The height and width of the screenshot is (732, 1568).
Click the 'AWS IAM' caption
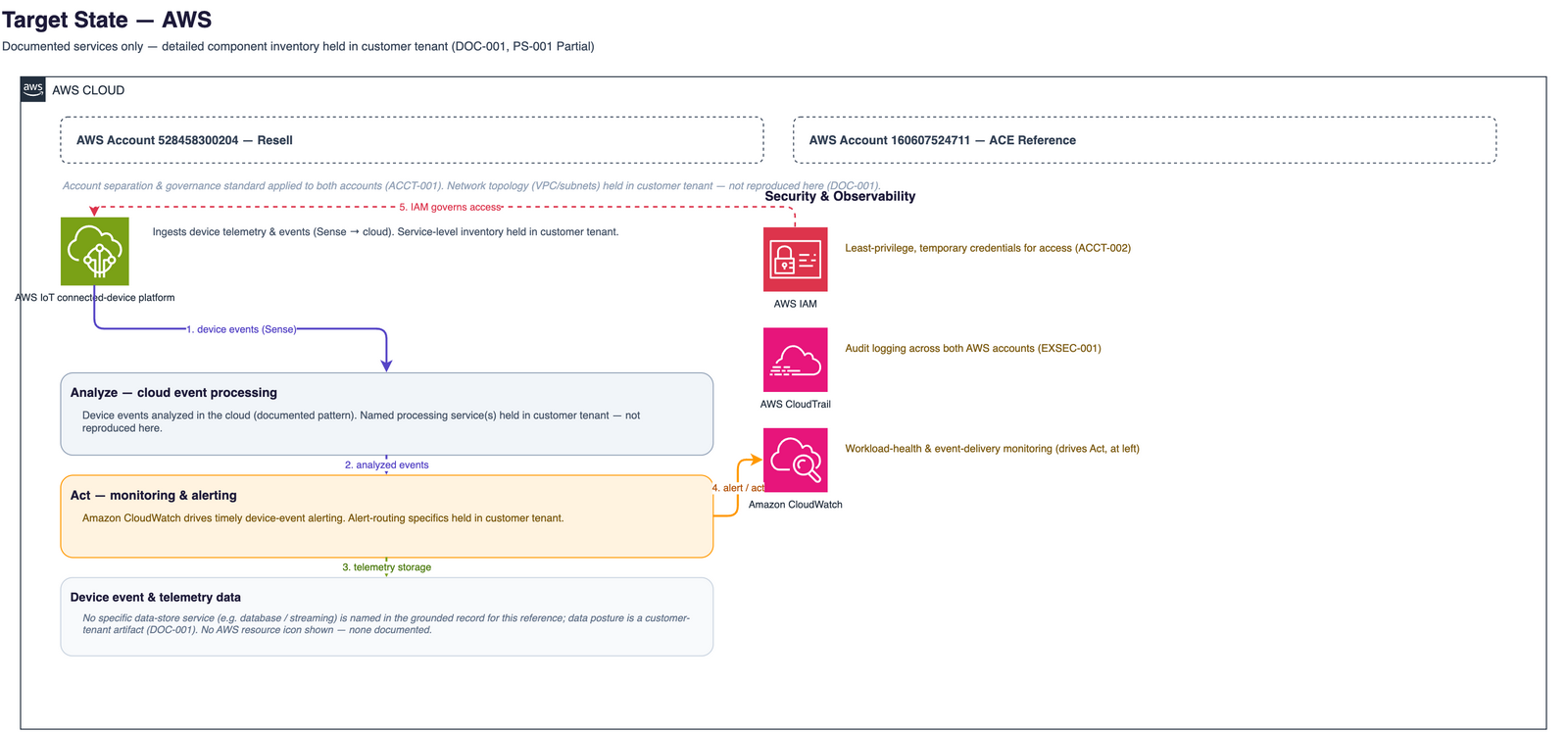point(796,304)
